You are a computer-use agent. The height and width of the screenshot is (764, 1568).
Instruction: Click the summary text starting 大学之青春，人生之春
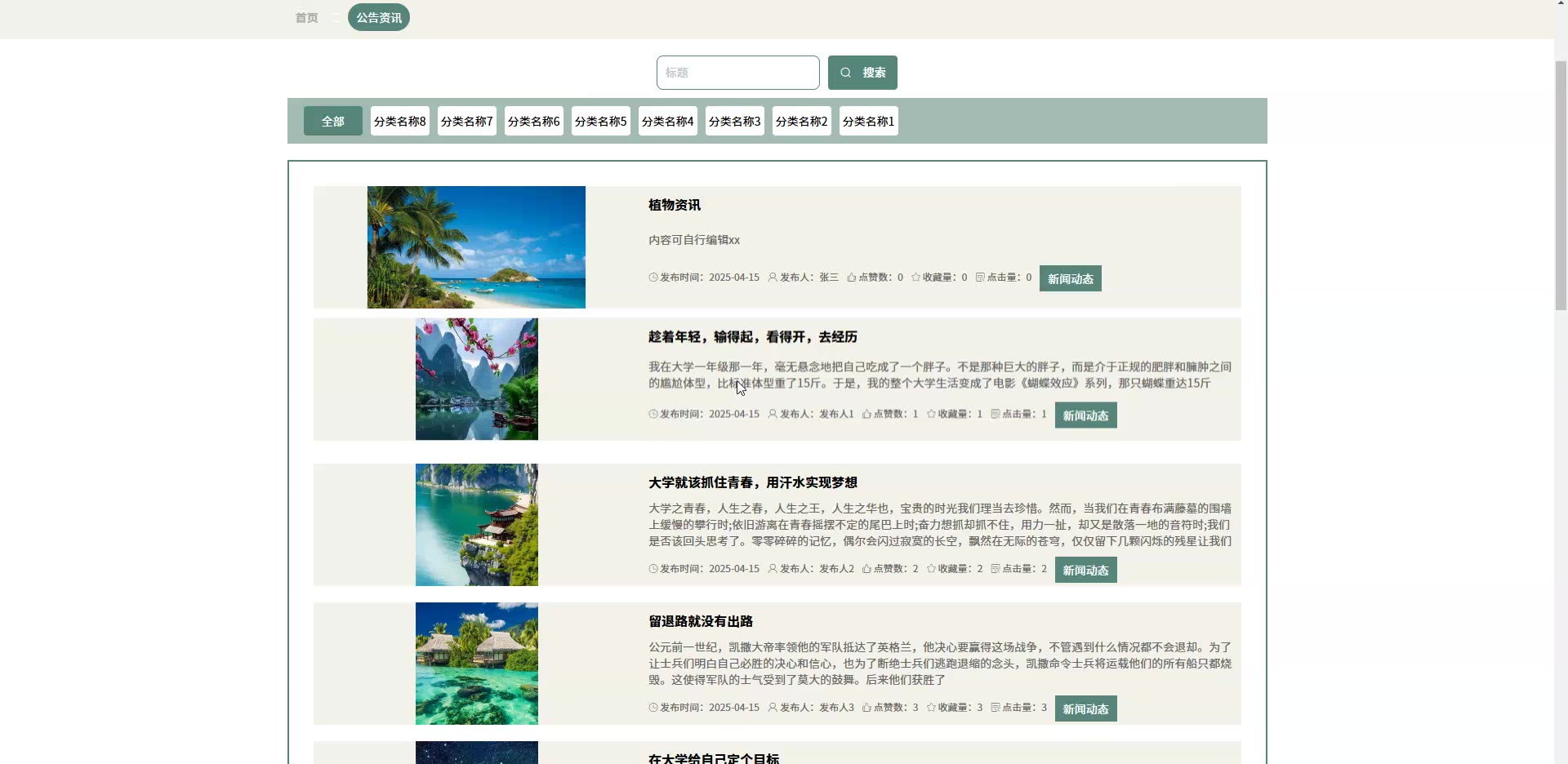[x=940, y=525]
